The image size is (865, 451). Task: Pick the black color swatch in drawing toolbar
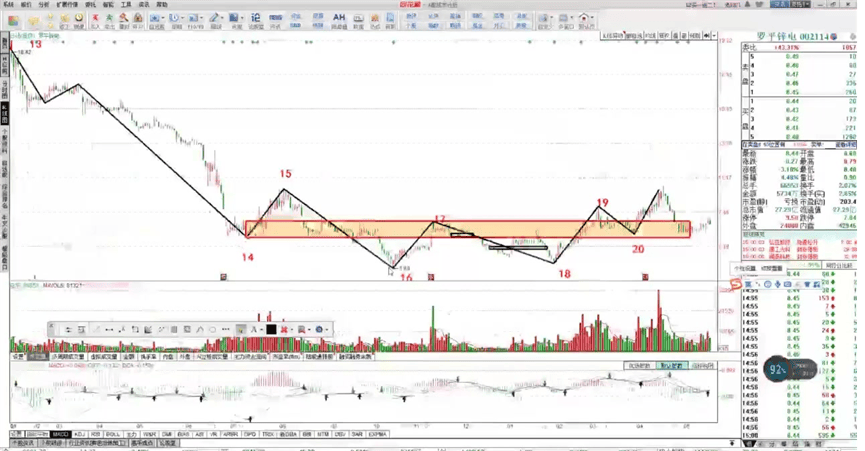point(271,329)
